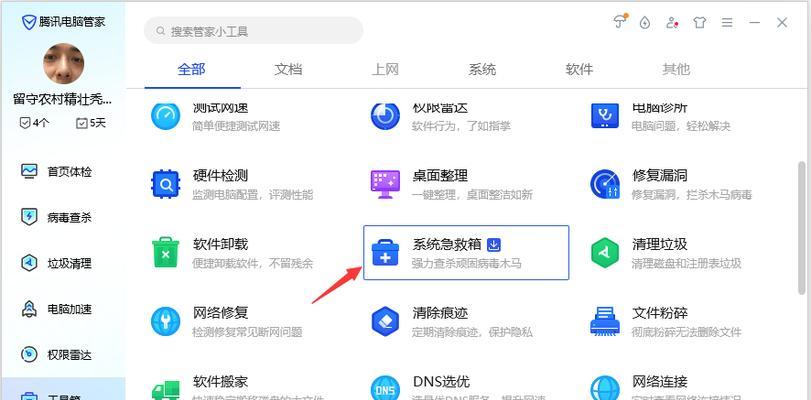Click the umbrella icon in title bar
Viewport: 811px width, 400px height.
tap(620, 22)
